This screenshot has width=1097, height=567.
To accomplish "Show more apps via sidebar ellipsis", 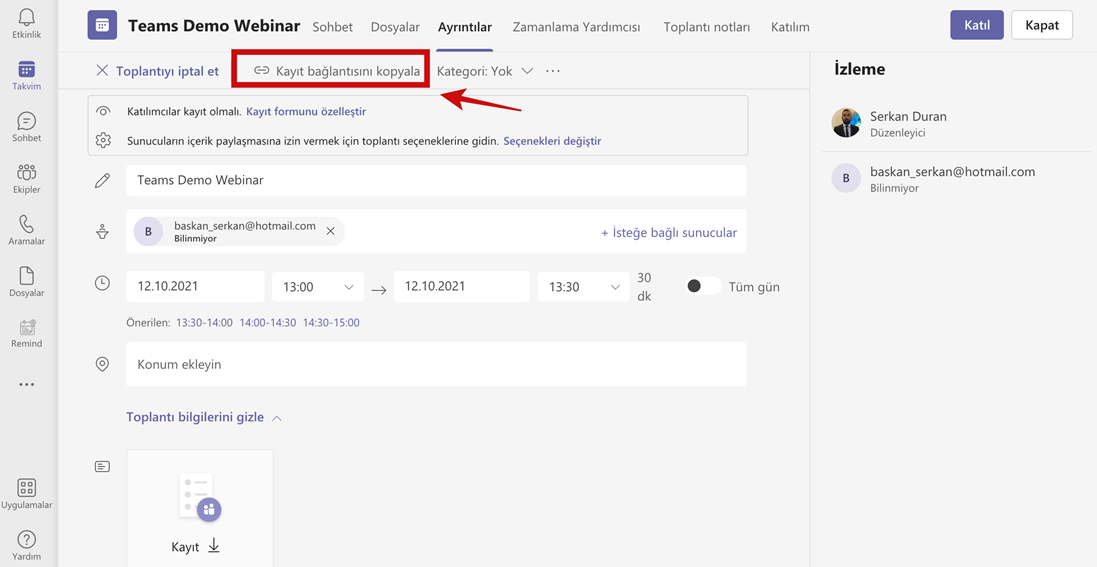I will pos(27,384).
